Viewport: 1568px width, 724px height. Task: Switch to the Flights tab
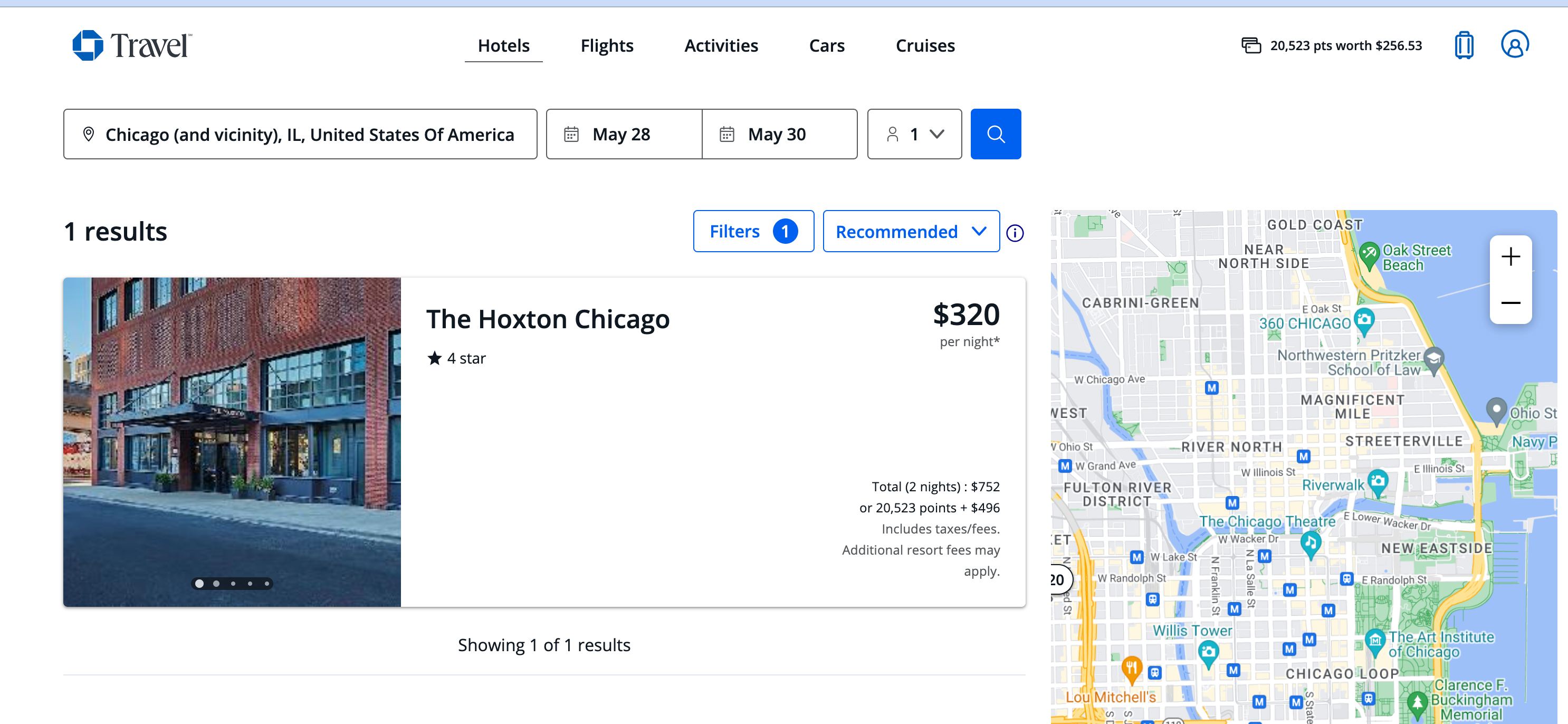(x=606, y=46)
